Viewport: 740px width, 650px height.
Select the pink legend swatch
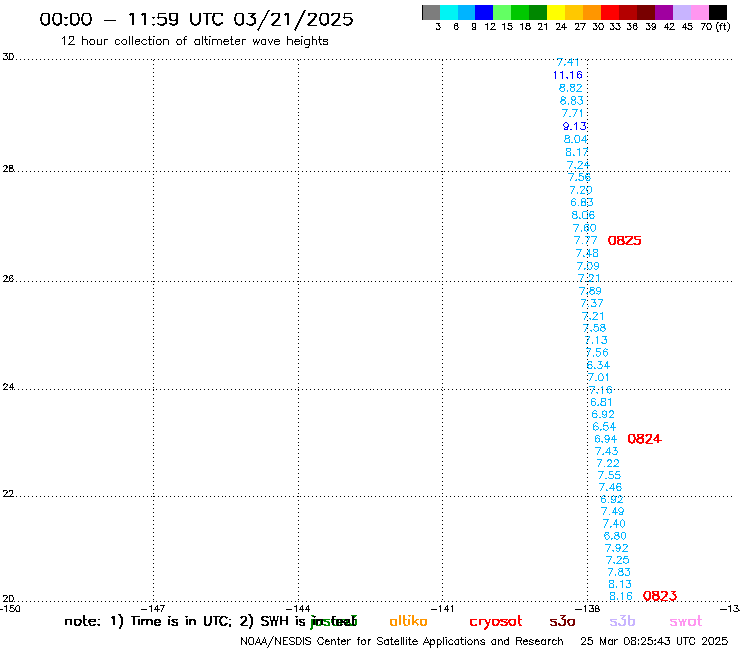pyautogui.click(x=699, y=12)
